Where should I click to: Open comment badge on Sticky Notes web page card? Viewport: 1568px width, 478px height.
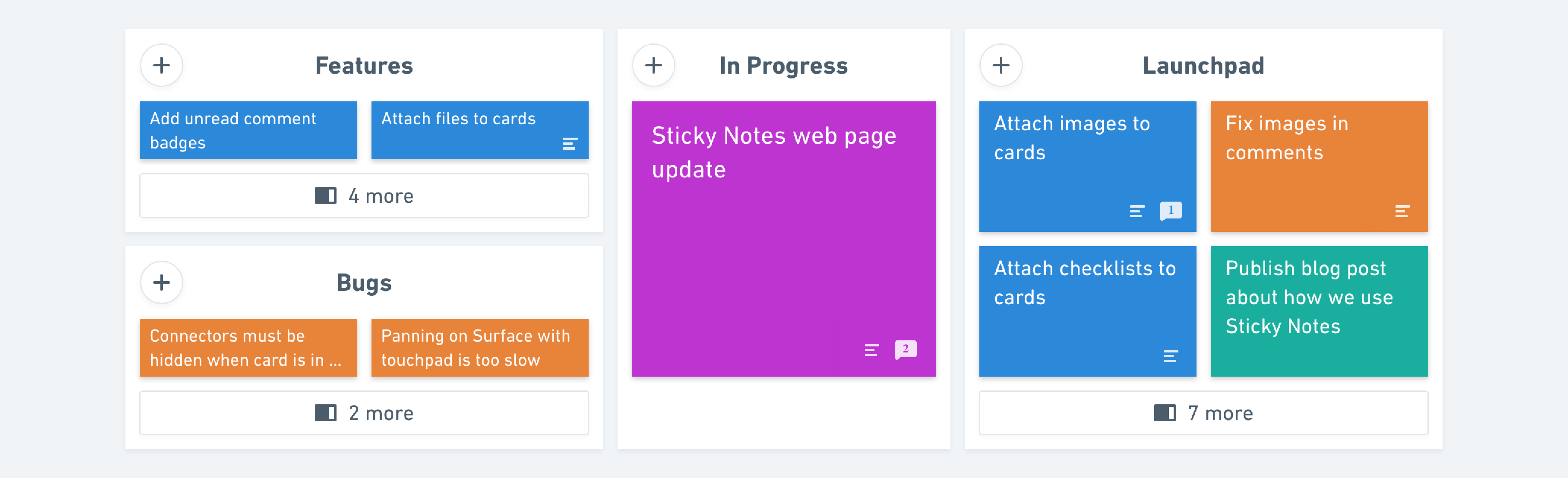(x=905, y=349)
